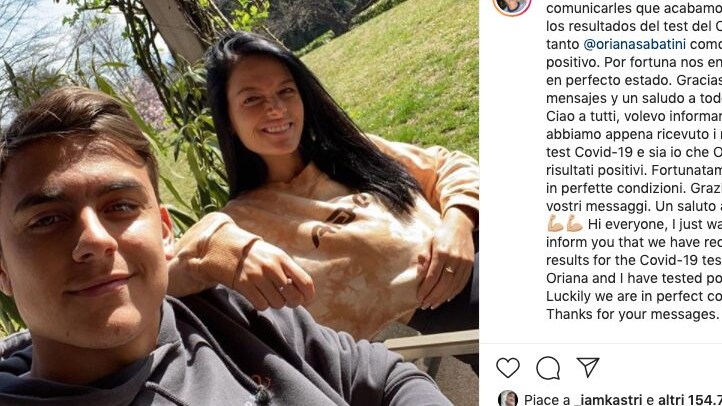Click the "test Covid-19" line in Italian caption
This screenshot has height=406, width=722.
click(x=634, y=152)
